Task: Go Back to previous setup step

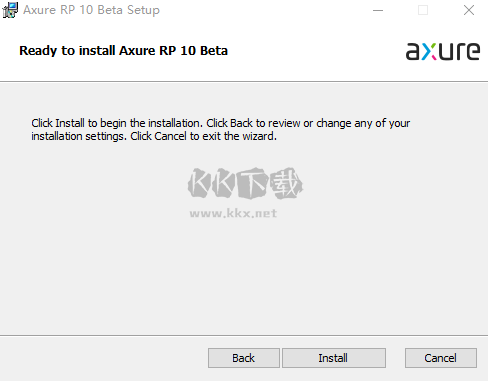Action: pos(244,358)
